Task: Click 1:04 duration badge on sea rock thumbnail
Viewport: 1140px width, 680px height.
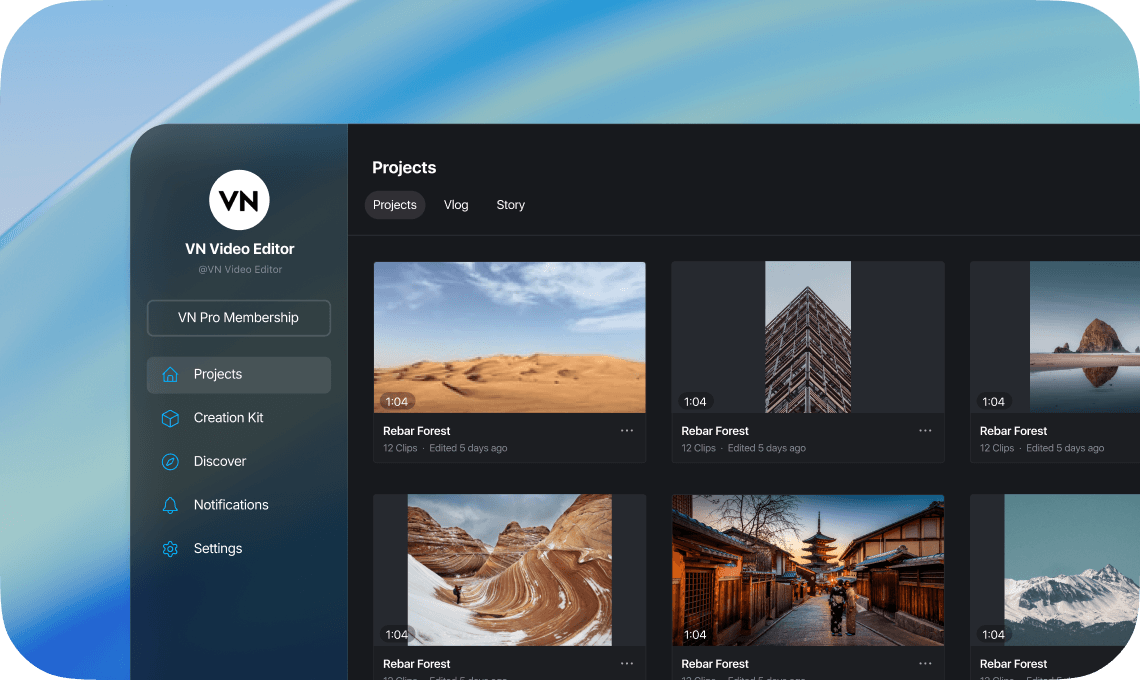Action: (993, 401)
